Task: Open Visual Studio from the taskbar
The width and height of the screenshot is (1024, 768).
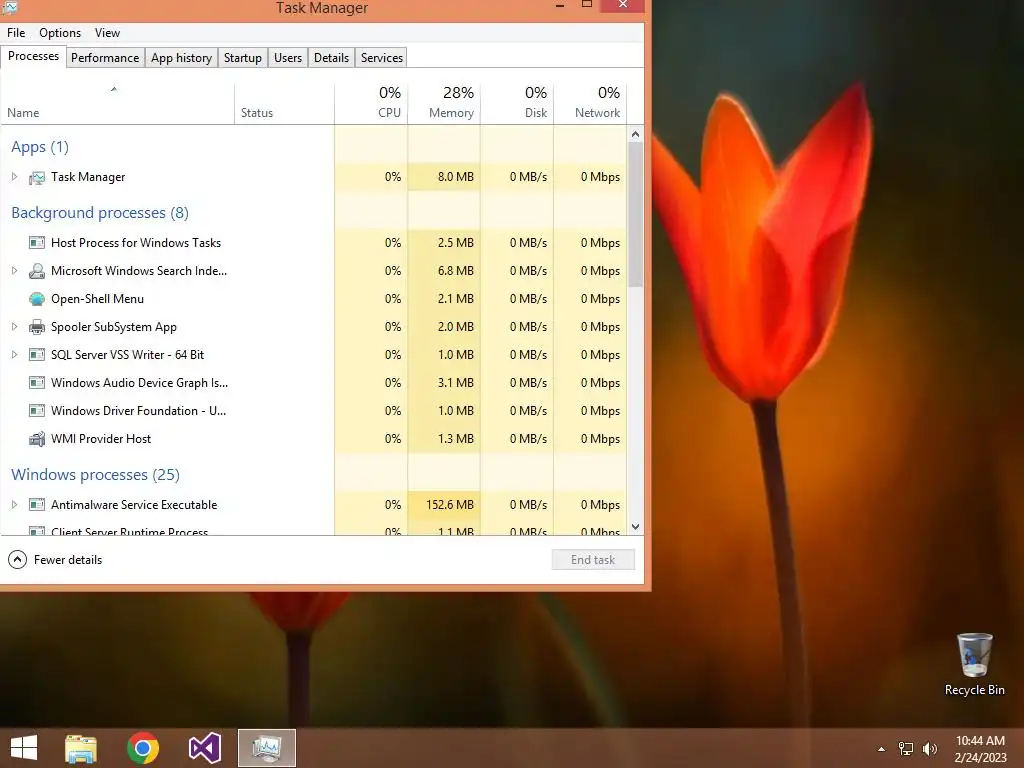Action: (204, 748)
